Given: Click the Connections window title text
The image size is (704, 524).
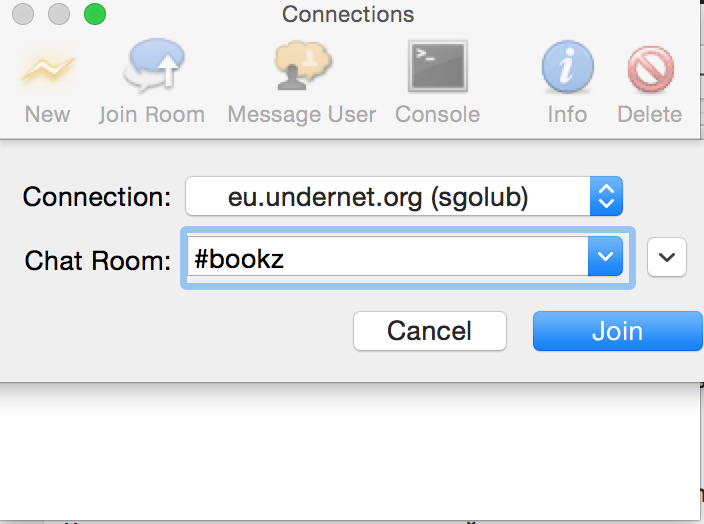Looking at the screenshot, I should click(x=348, y=14).
